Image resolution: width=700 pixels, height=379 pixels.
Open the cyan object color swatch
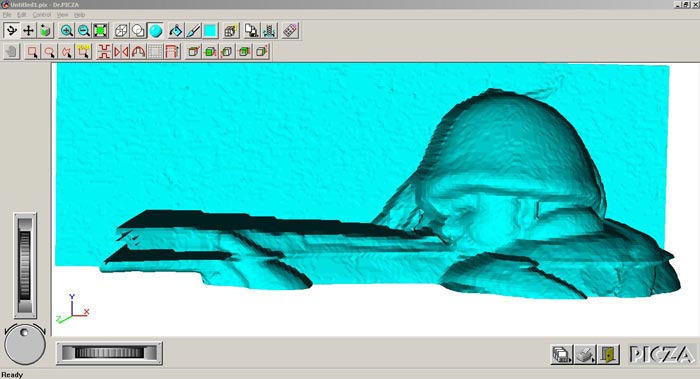pyautogui.click(x=210, y=30)
